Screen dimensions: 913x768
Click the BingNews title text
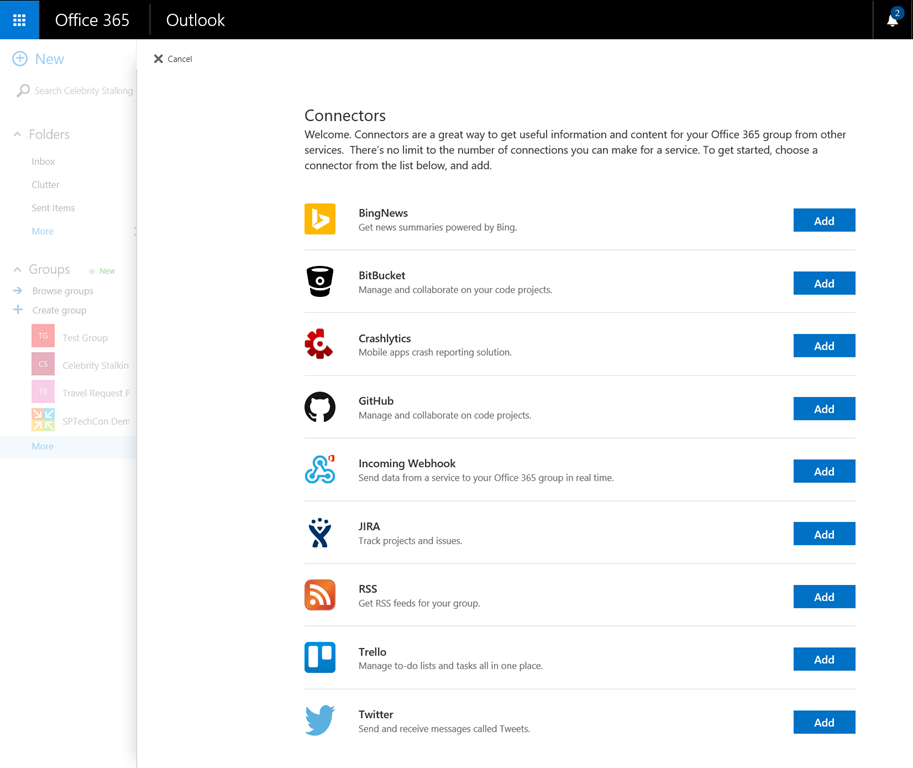pos(383,213)
